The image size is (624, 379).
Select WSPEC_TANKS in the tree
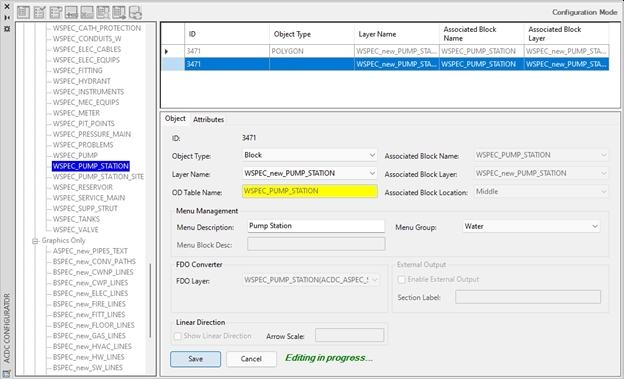(x=76, y=219)
